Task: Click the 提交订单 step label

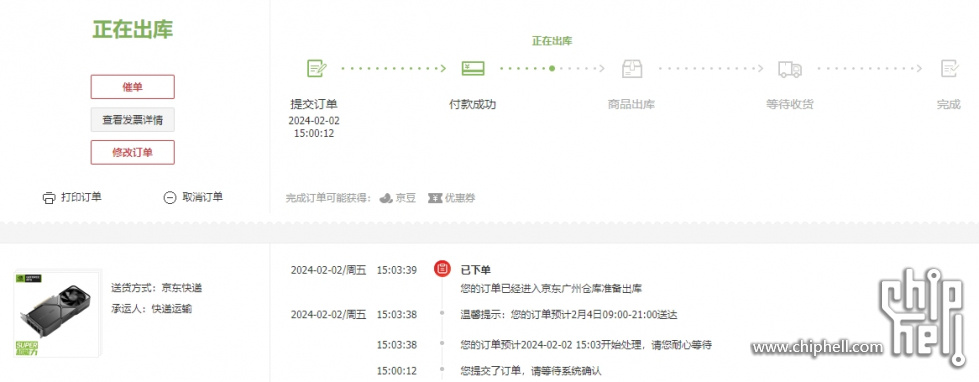Action: point(314,104)
